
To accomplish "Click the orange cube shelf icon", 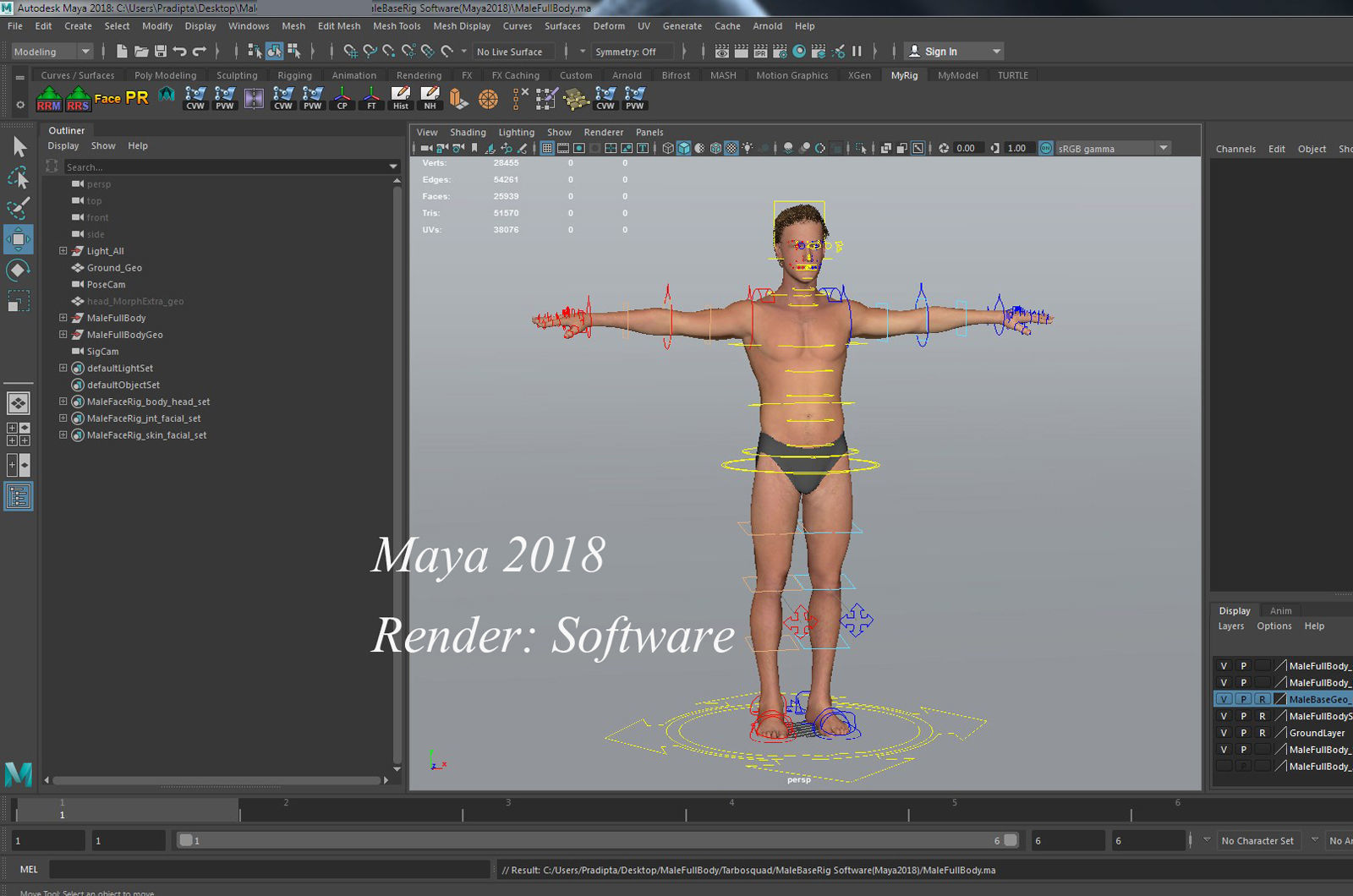I will (x=458, y=99).
